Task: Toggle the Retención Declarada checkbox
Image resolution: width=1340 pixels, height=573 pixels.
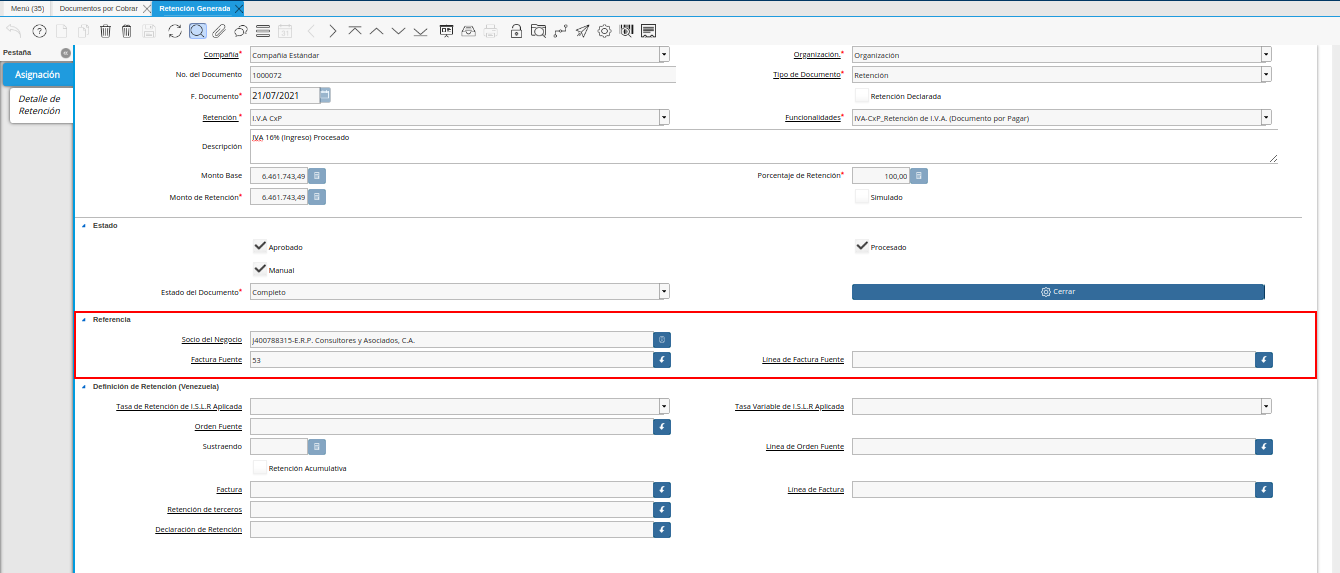Action: coord(861,96)
